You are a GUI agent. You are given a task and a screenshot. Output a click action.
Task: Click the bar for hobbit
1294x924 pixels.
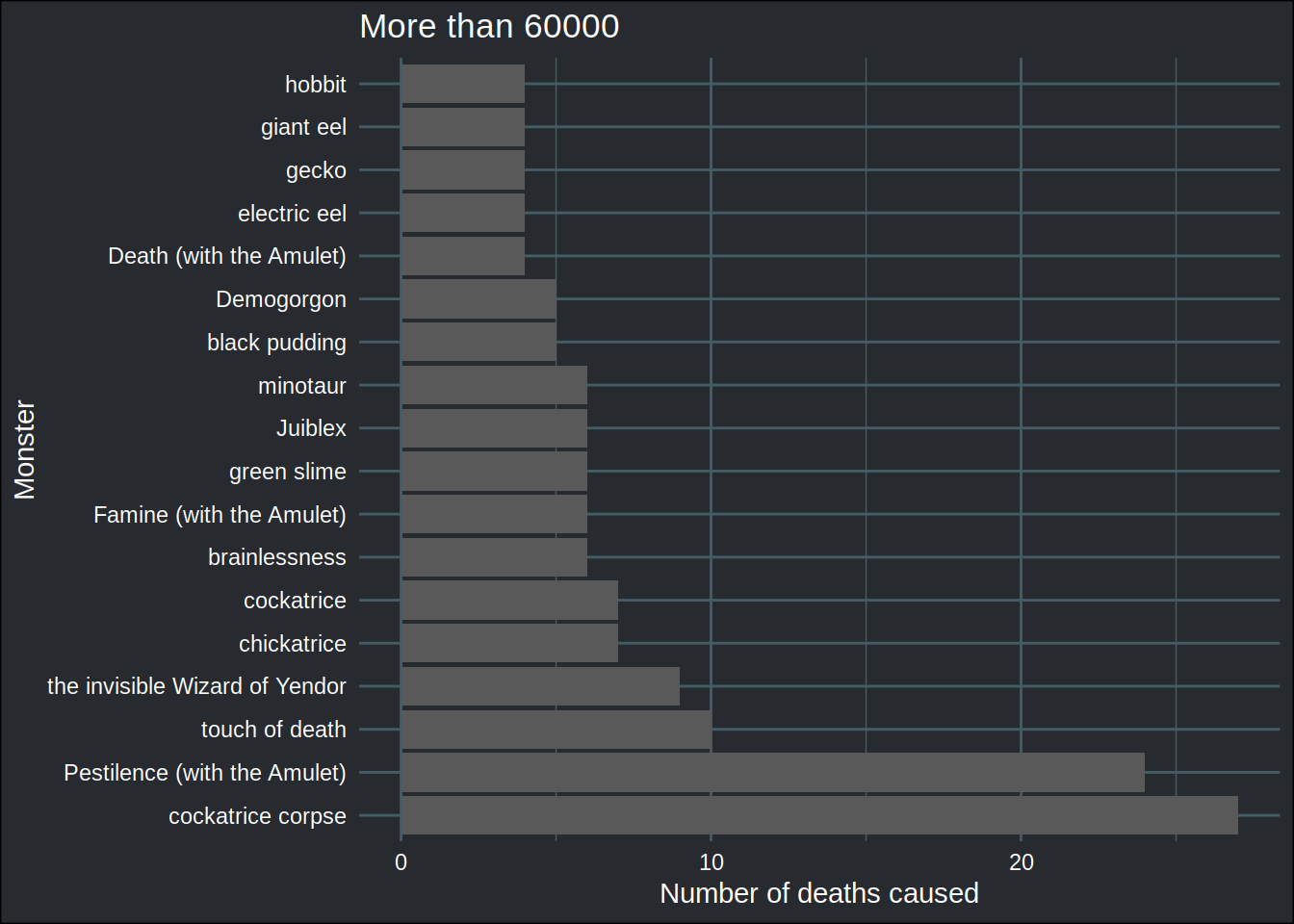point(463,84)
